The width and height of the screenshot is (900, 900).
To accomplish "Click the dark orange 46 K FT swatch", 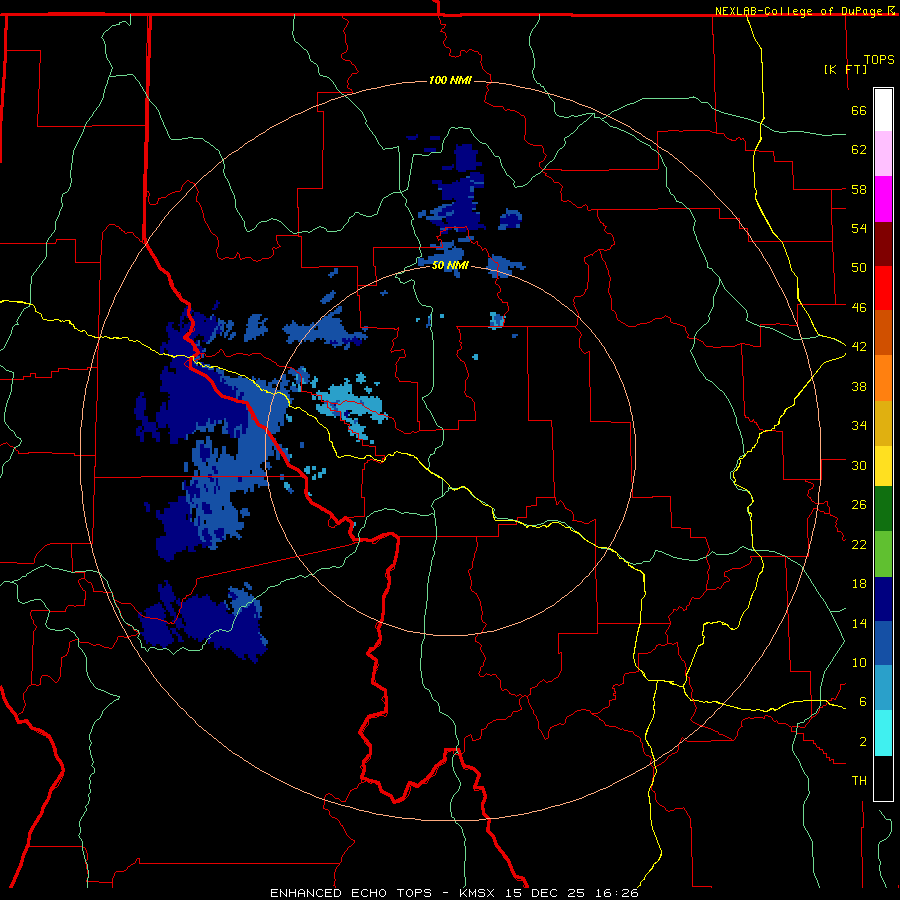I will 883,332.
